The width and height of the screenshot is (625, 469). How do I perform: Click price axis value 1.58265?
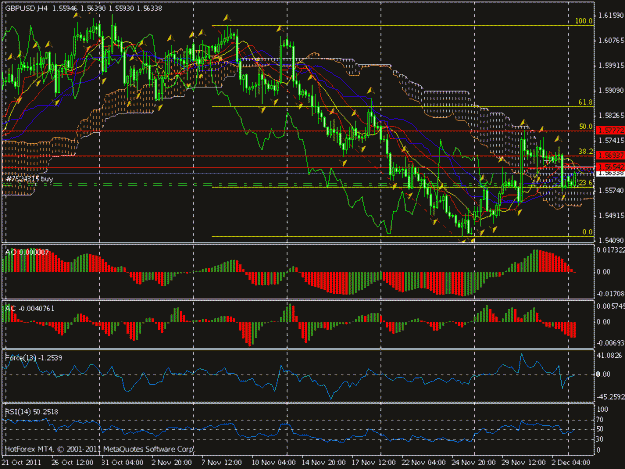pyautogui.click(x=610, y=115)
